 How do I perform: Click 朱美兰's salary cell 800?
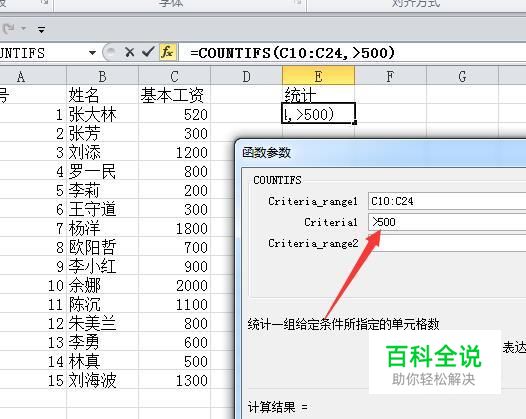point(174,323)
